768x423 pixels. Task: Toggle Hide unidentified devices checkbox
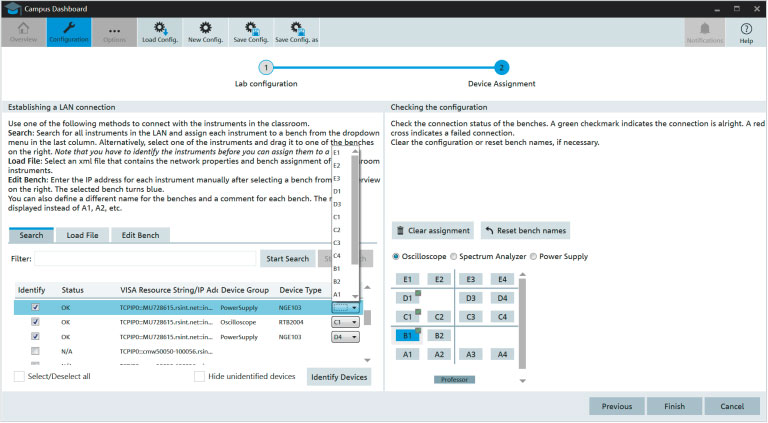tap(200, 376)
